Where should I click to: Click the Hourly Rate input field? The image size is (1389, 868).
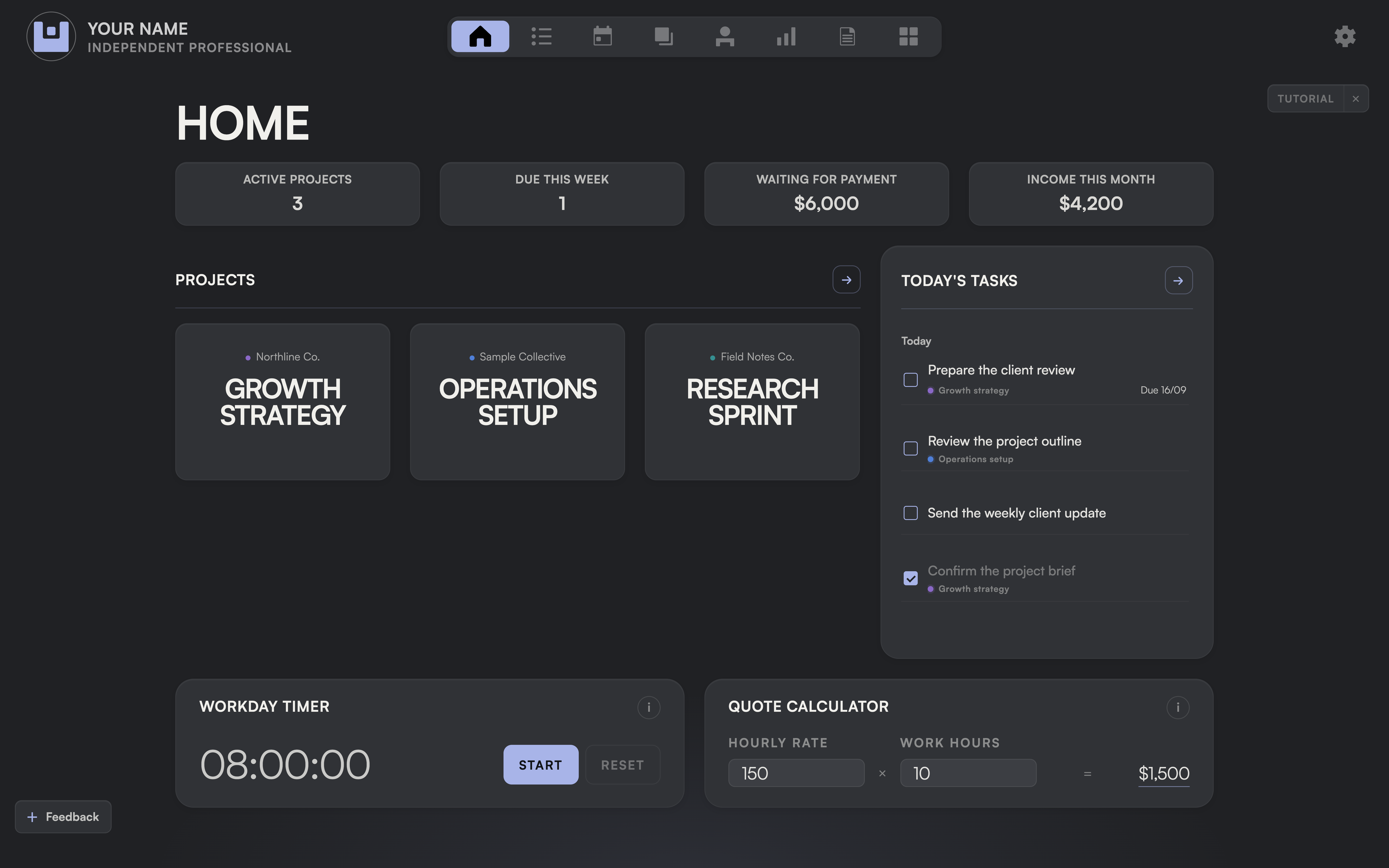point(796,773)
